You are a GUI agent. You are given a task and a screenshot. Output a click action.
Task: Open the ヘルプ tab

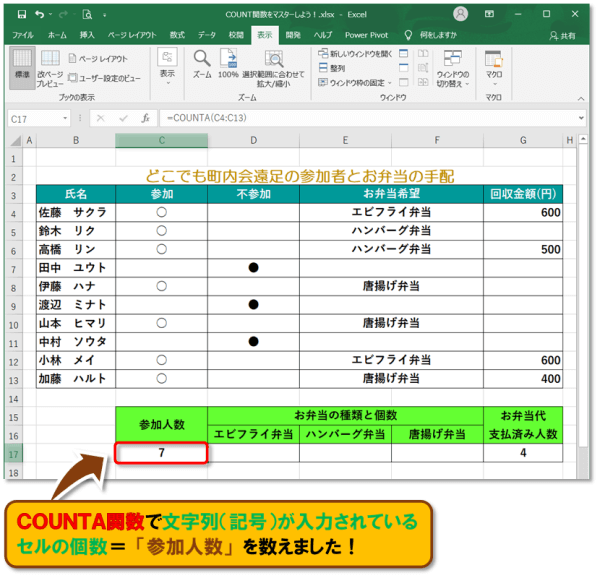[x=323, y=35]
